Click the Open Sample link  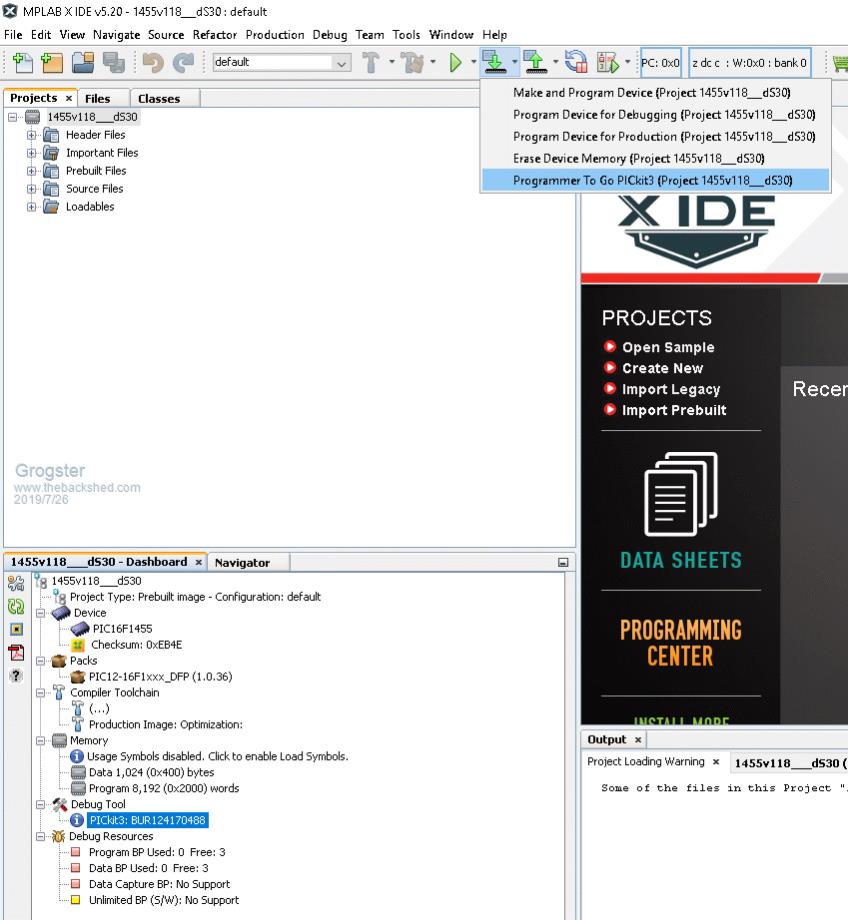(x=668, y=347)
